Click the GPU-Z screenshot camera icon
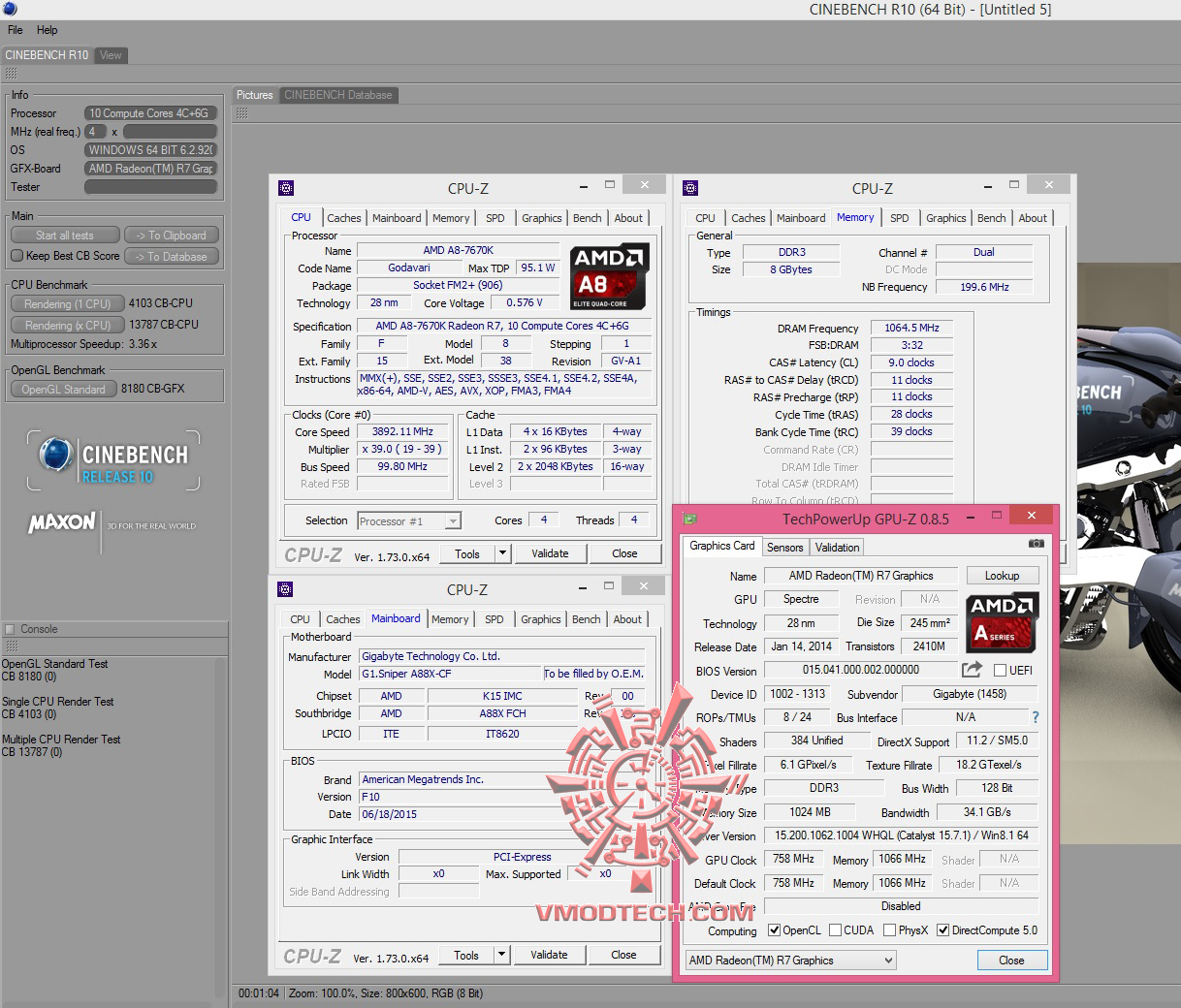The height and width of the screenshot is (1008, 1181). tap(1037, 544)
